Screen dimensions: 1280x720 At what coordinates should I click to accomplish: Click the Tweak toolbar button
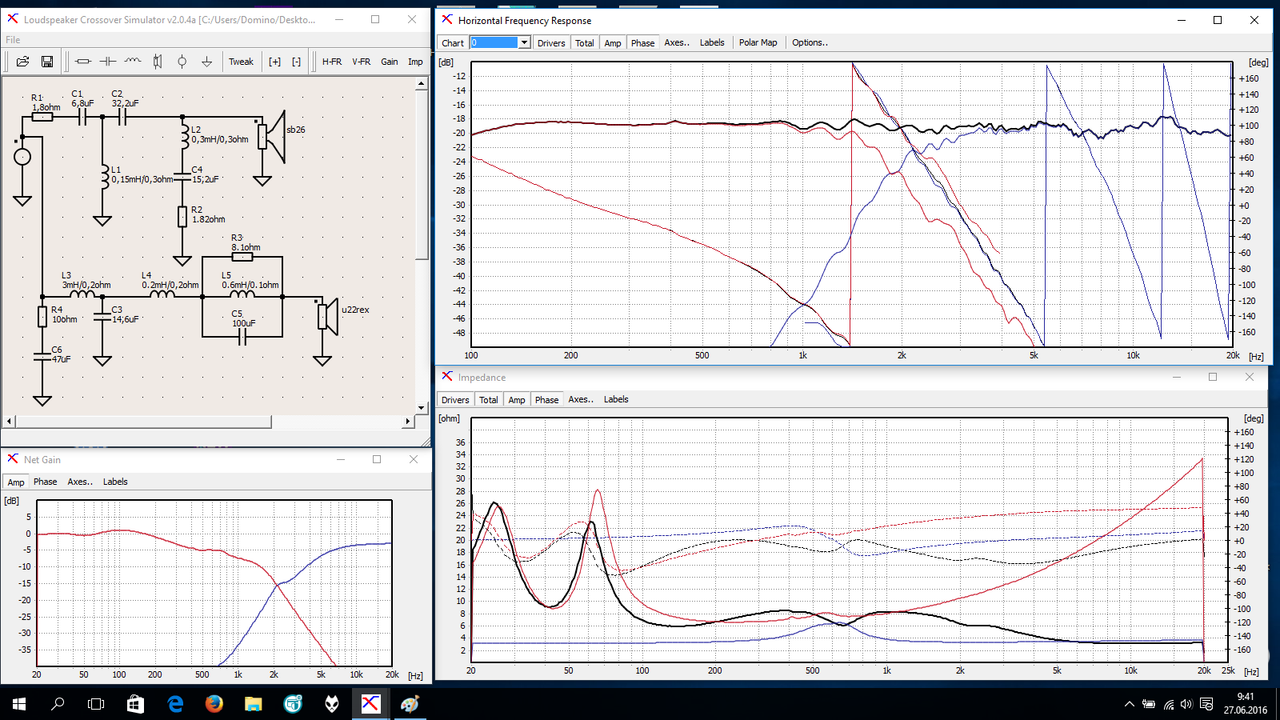(241, 61)
